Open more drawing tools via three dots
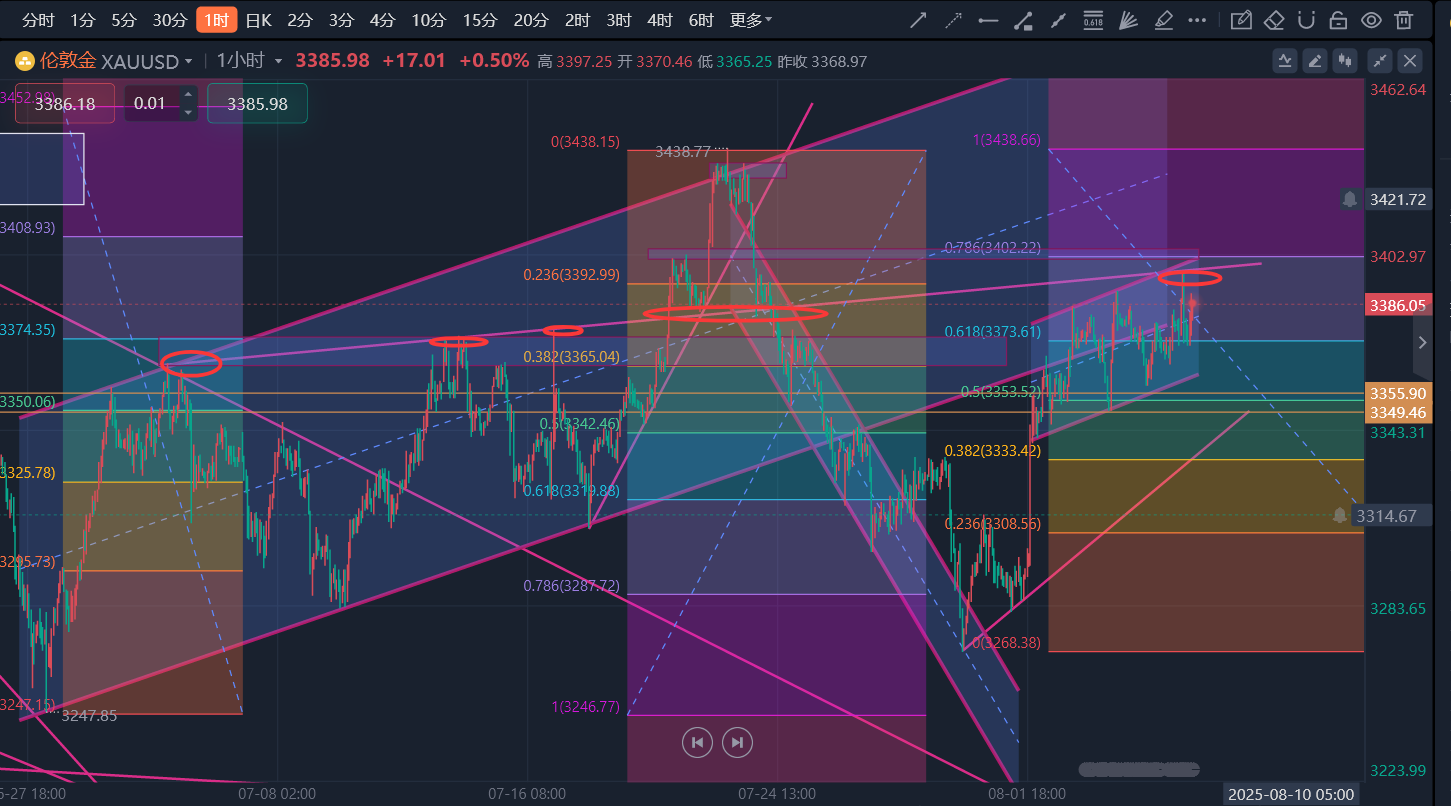 point(1197,20)
